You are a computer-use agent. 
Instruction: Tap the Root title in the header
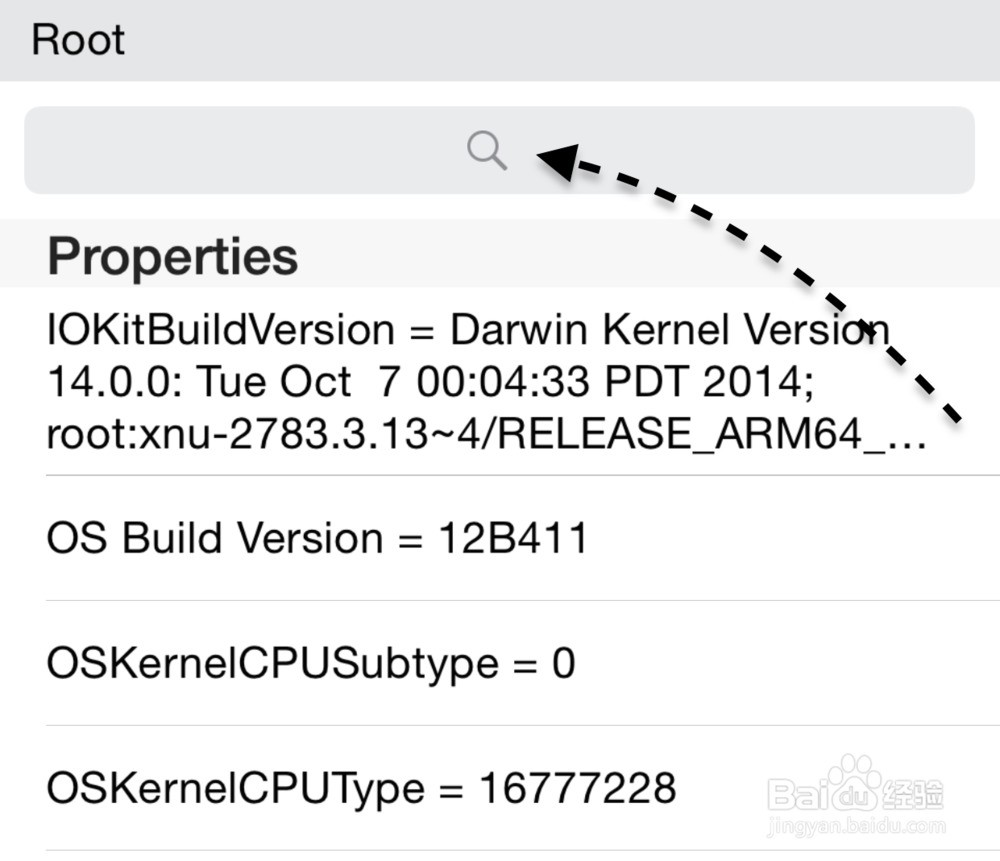click(78, 40)
